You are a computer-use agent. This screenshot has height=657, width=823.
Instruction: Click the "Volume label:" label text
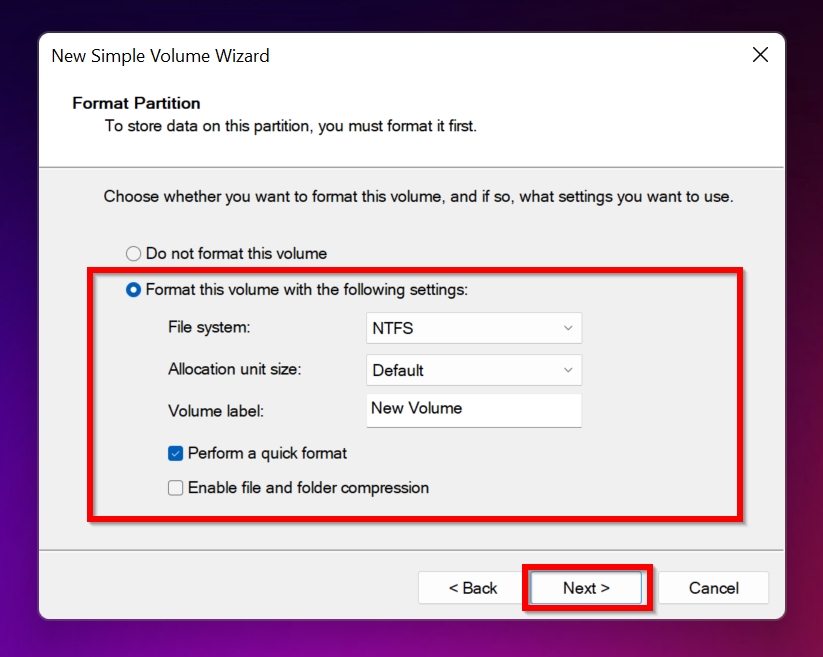[x=216, y=411]
